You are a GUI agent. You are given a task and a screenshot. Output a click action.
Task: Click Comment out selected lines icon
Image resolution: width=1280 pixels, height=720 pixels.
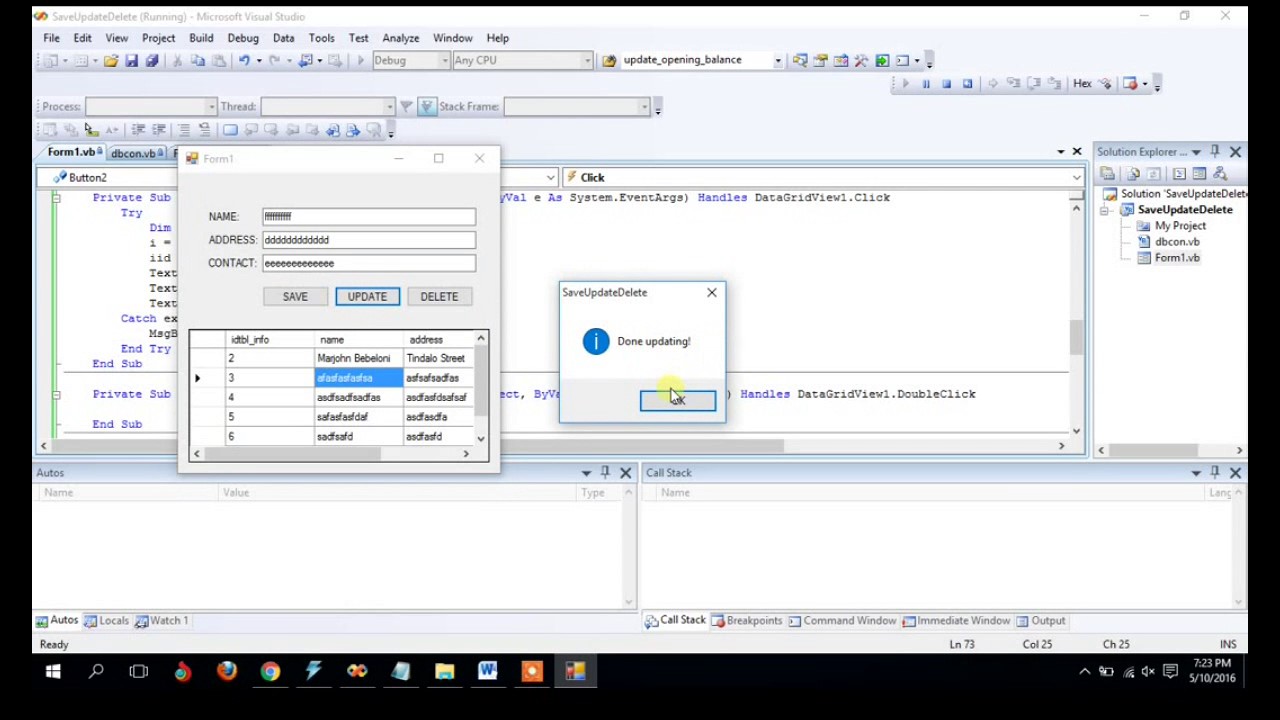183,130
